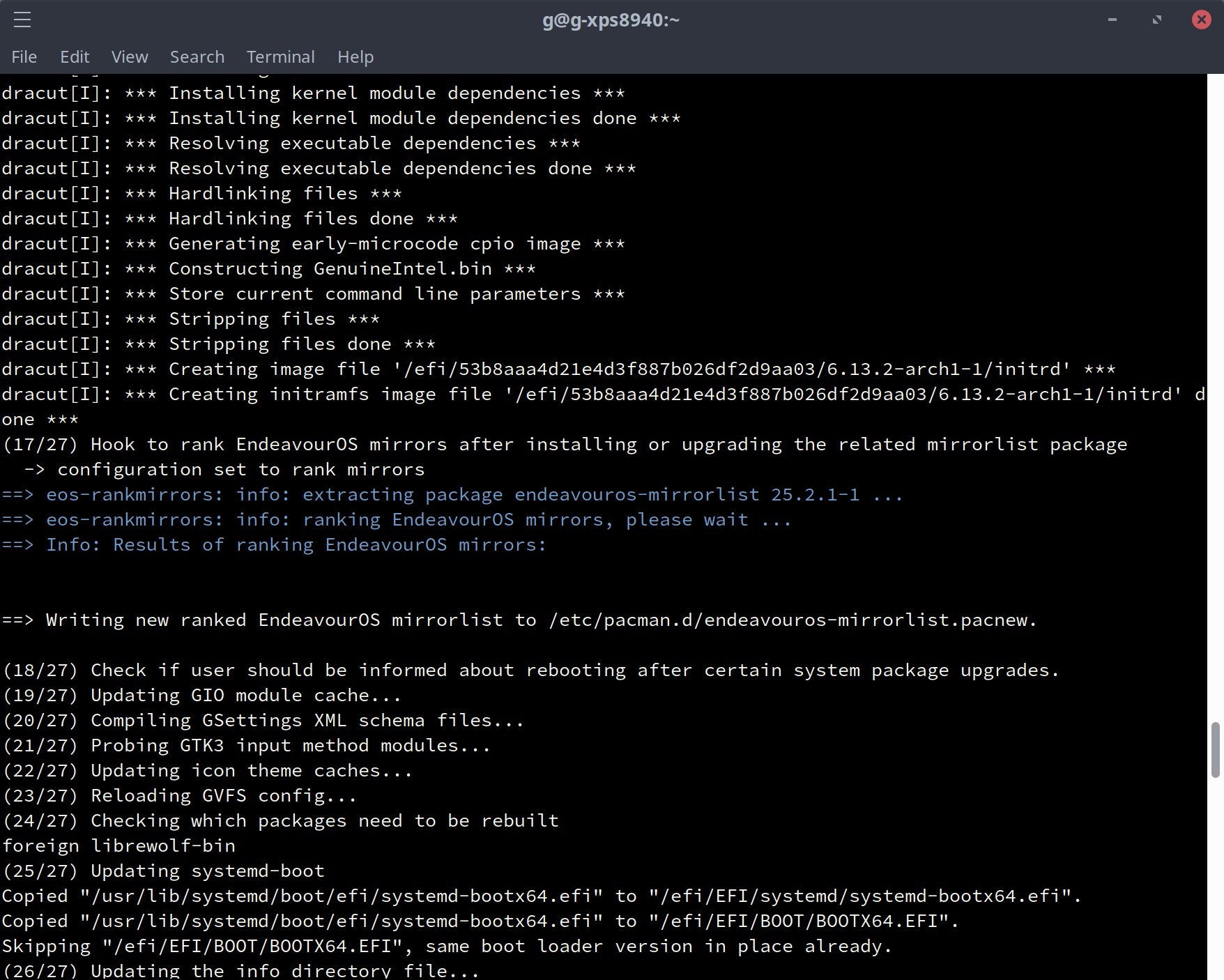This screenshot has width=1224, height=980.
Task: Click the 'Resolving executable dependencies done' line
Action: coord(319,169)
